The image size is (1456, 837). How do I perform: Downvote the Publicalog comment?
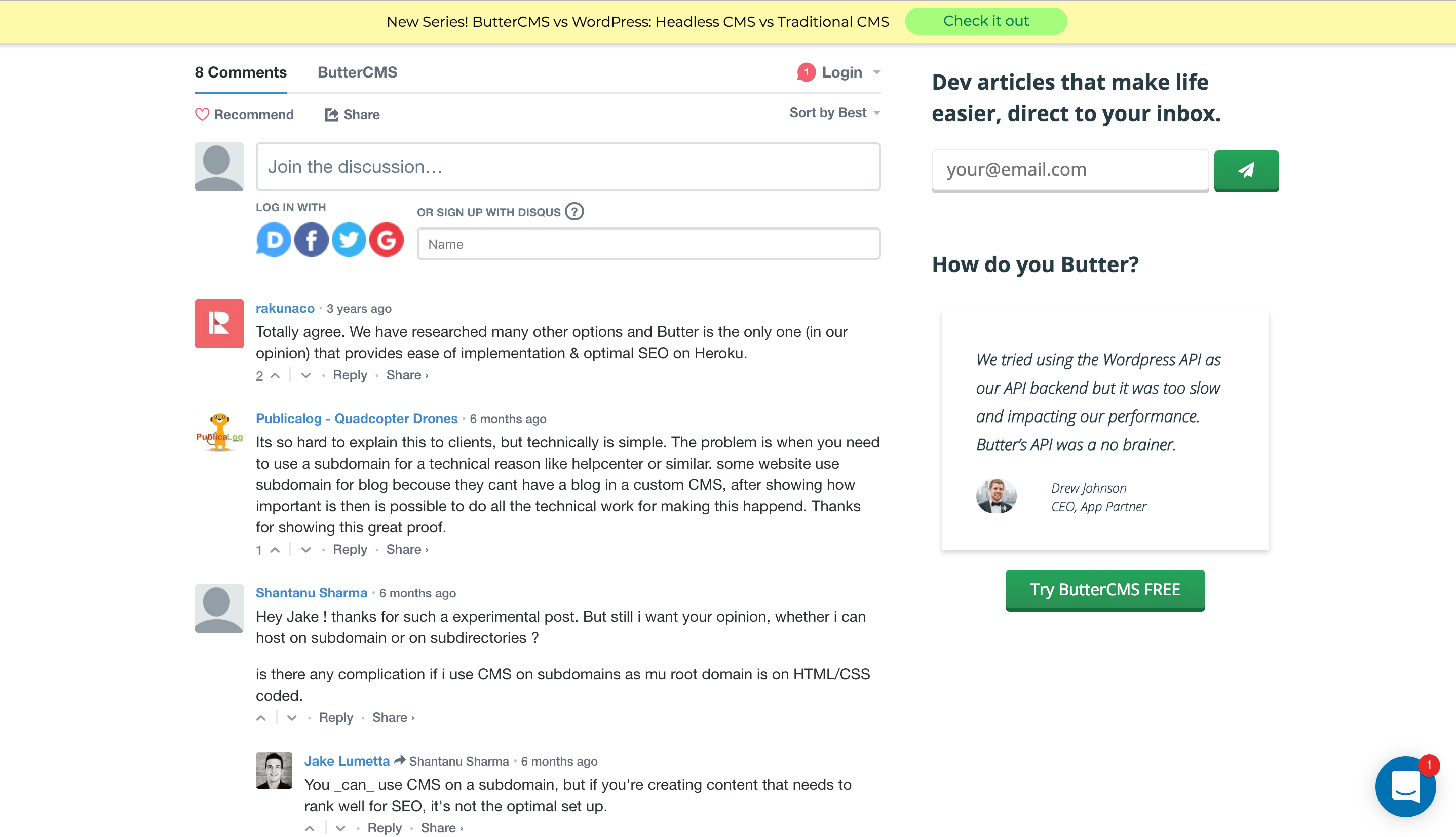(306, 550)
